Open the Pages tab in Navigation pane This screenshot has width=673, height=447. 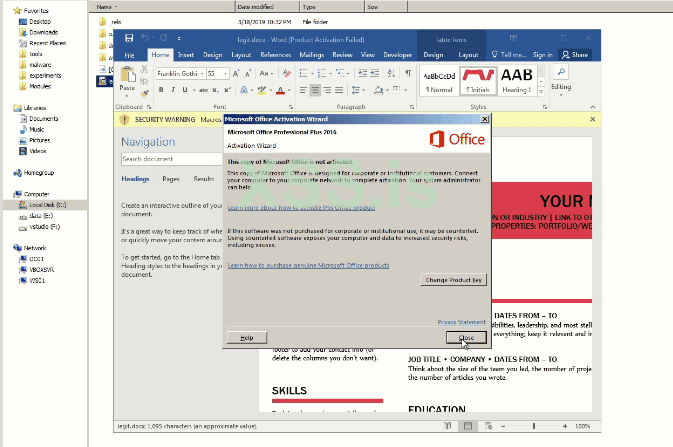tap(171, 179)
